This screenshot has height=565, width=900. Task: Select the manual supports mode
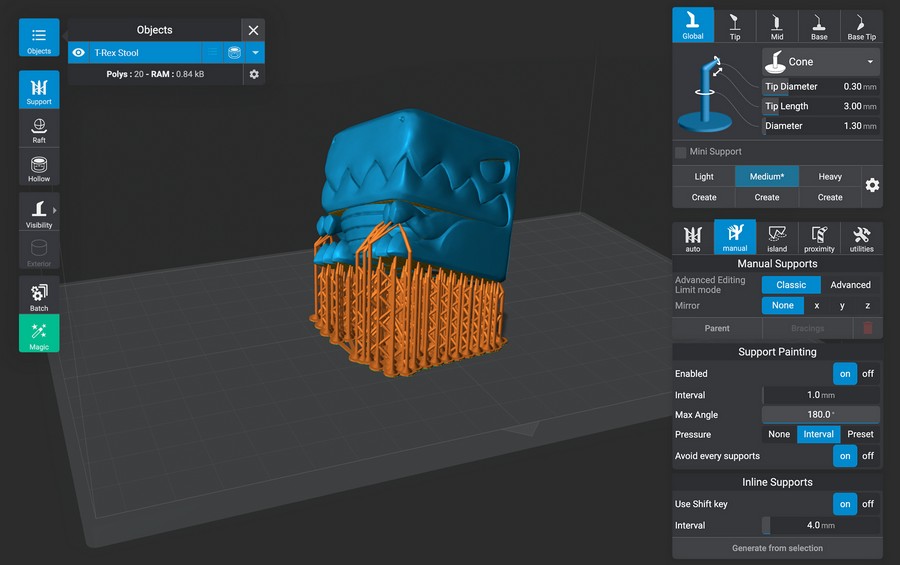[x=735, y=237]
